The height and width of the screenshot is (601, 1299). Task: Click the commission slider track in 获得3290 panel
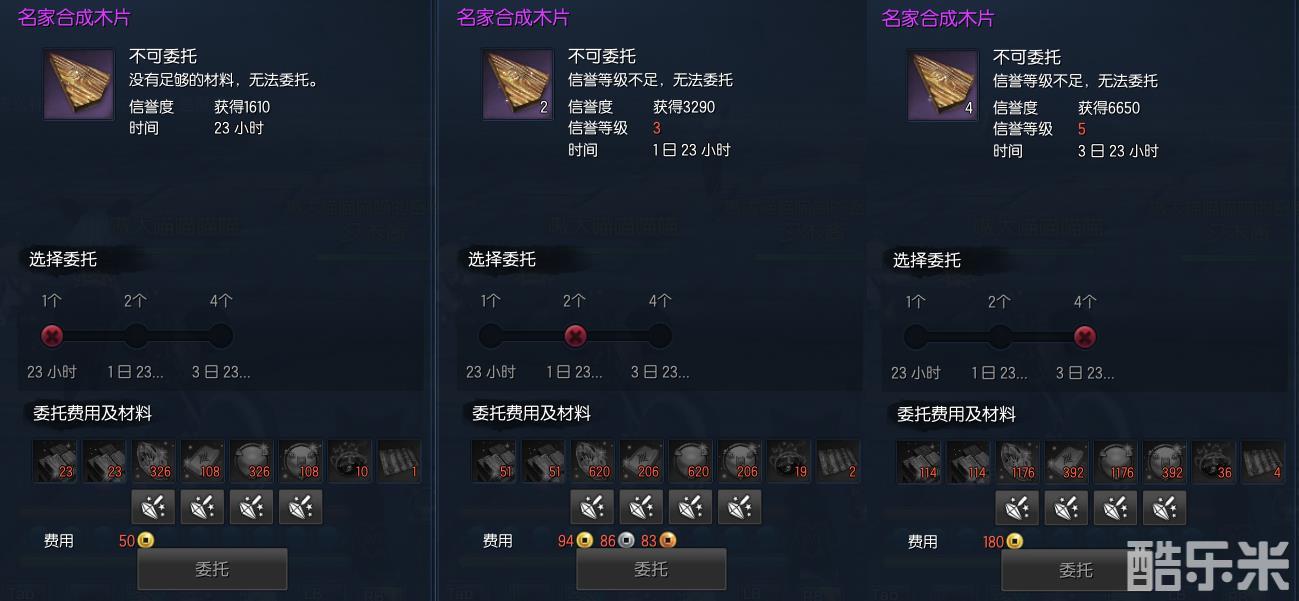[575, 336]
